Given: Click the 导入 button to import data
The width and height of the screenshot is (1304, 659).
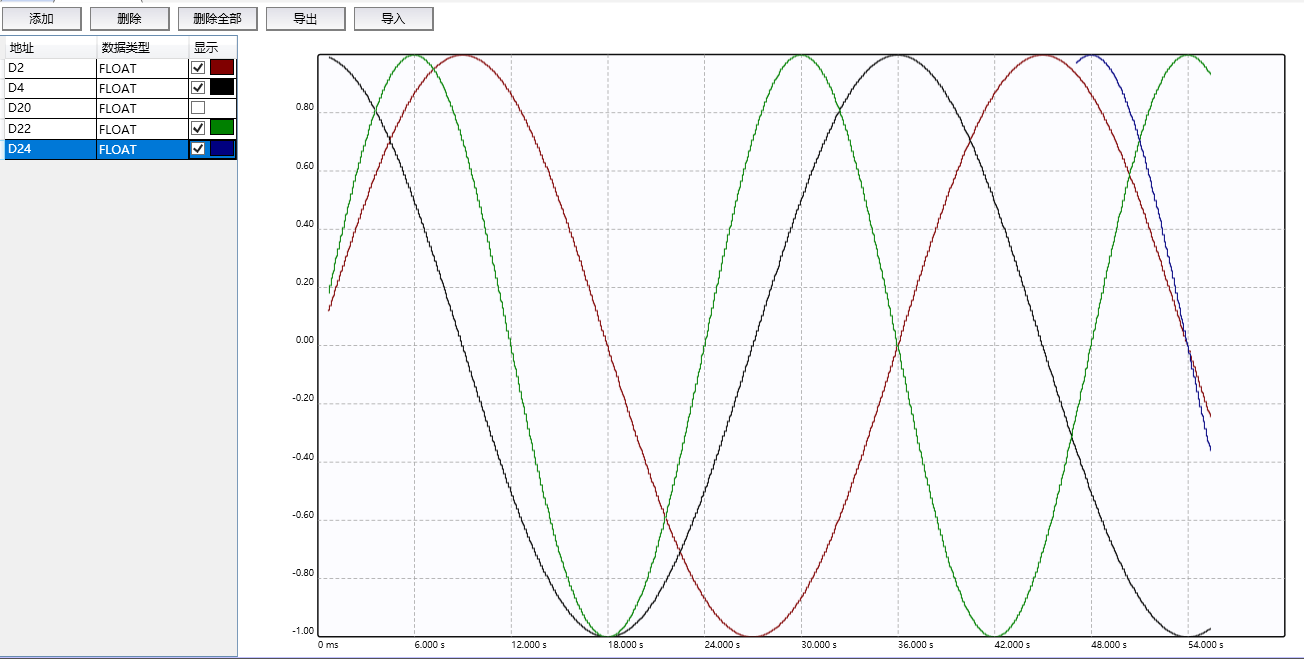Looking at the screenshot, I should 393,18.
